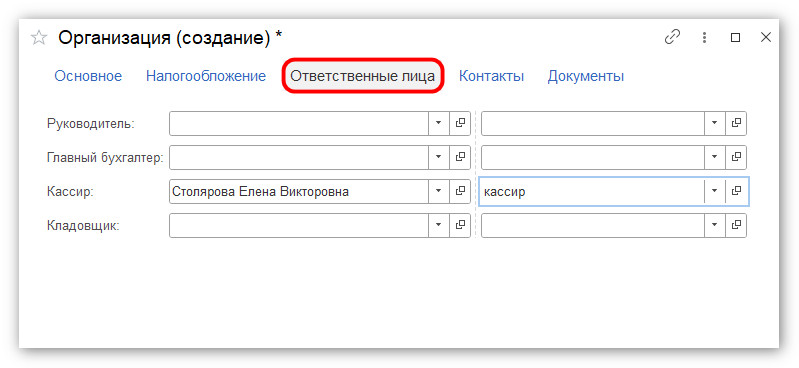Image resolution: width=799 pixels, height=368 pixels.
Task: Open Кладовщик position record icon
Action: [736, 225]
